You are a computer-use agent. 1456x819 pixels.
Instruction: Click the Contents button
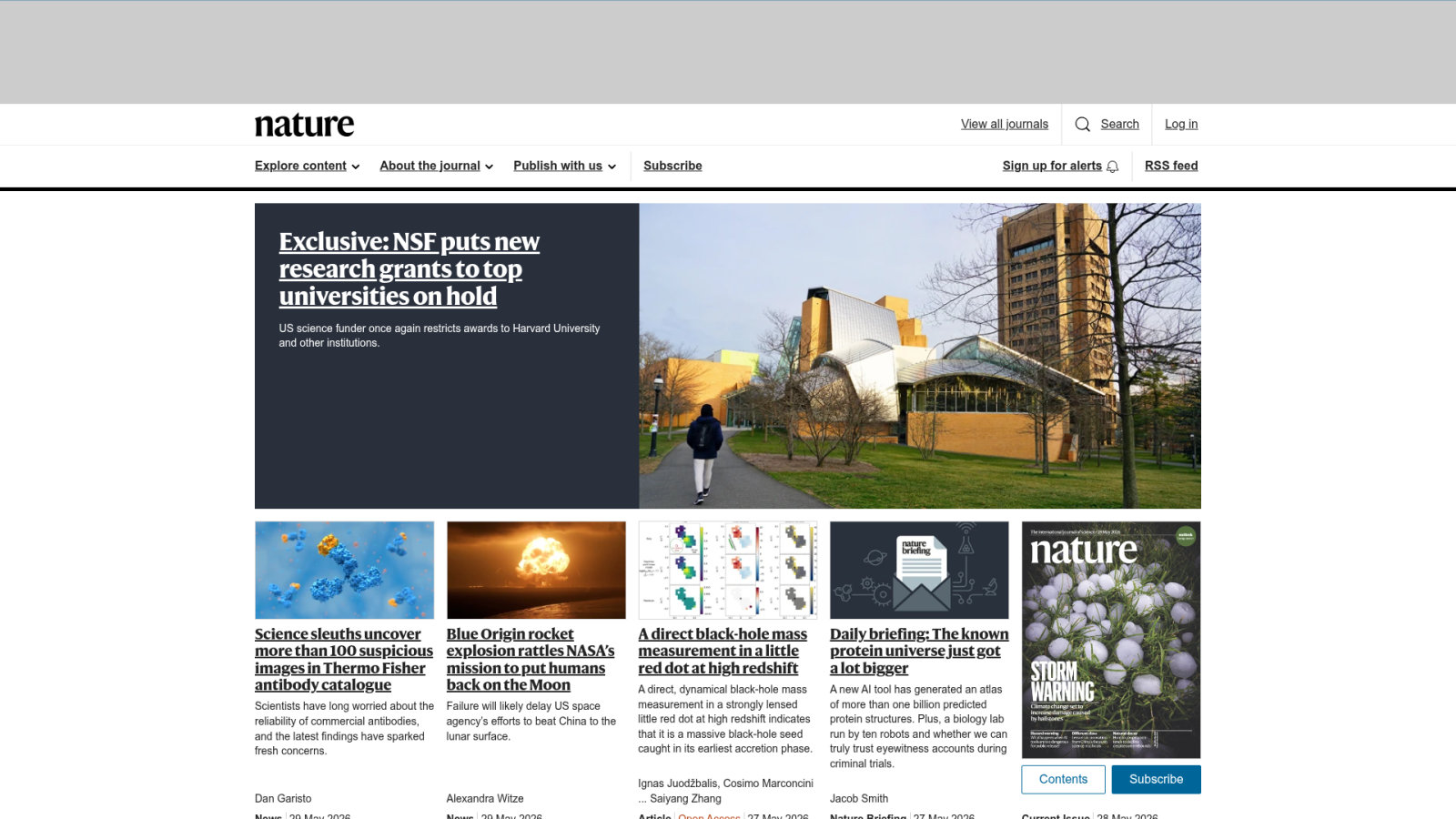(1063, 779)
